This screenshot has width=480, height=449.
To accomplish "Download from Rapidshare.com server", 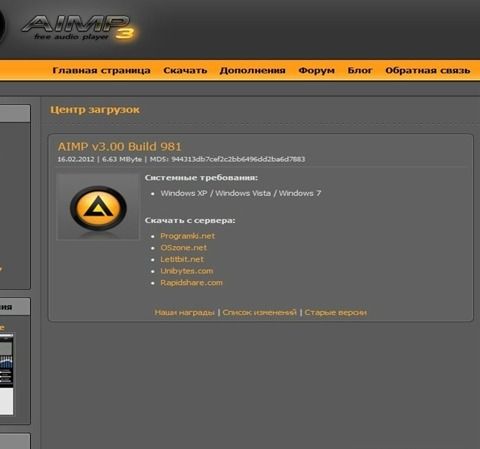I will click(x=191, y=283).
